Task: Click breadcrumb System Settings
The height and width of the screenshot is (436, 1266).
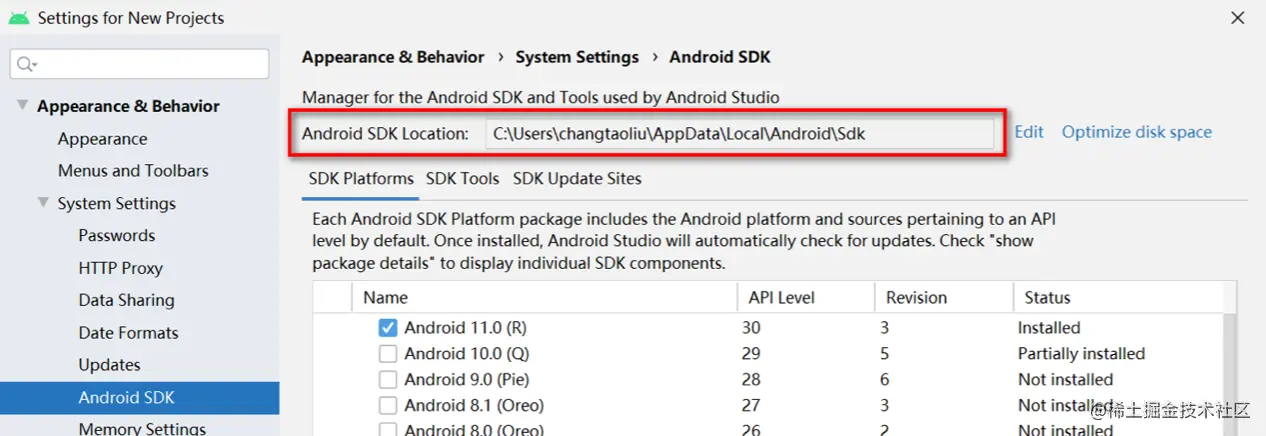Action: [x=577, y=57]
